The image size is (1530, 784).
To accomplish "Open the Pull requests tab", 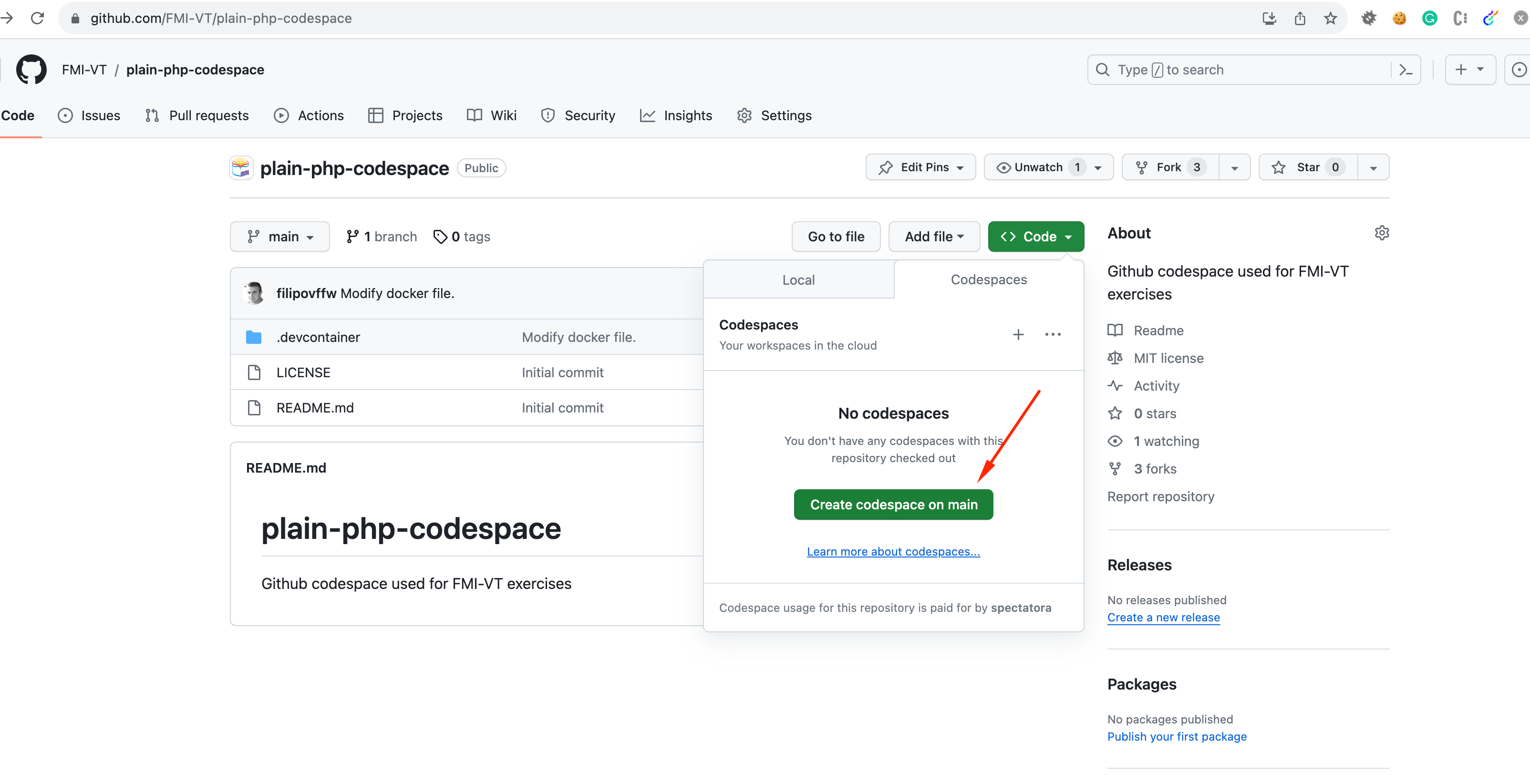I will (x=196, y=115).
